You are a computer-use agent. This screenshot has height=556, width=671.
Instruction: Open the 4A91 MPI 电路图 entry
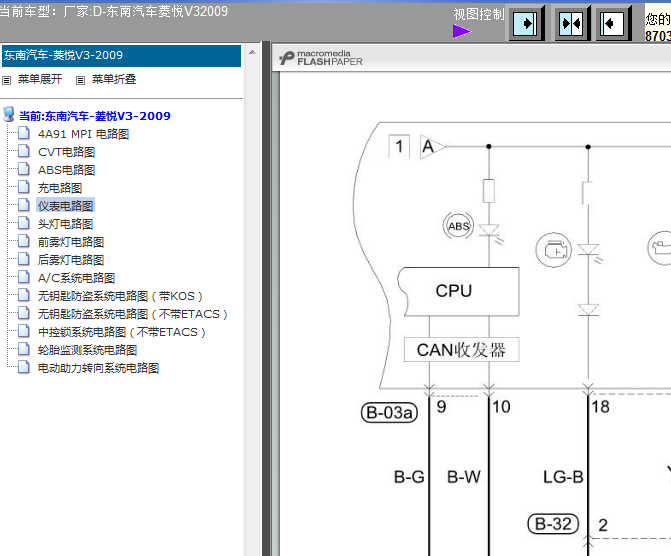tap(83, 134)
